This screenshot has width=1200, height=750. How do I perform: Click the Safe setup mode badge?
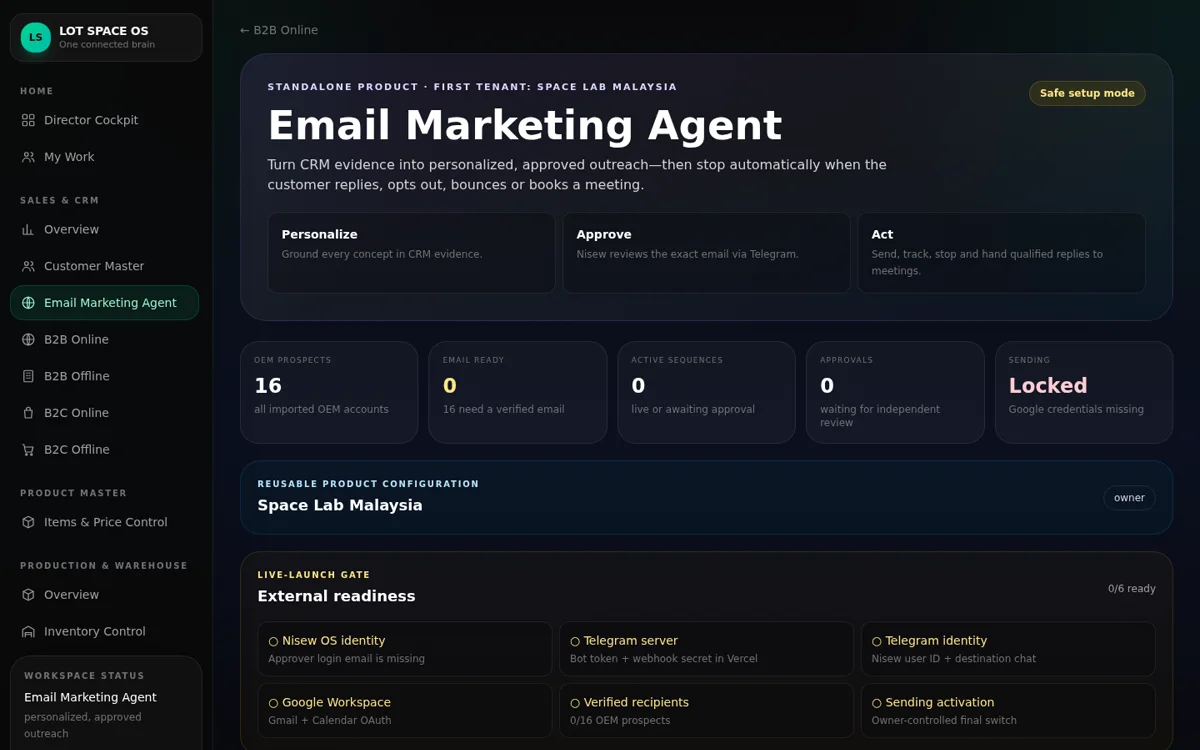coord(1087,93)
